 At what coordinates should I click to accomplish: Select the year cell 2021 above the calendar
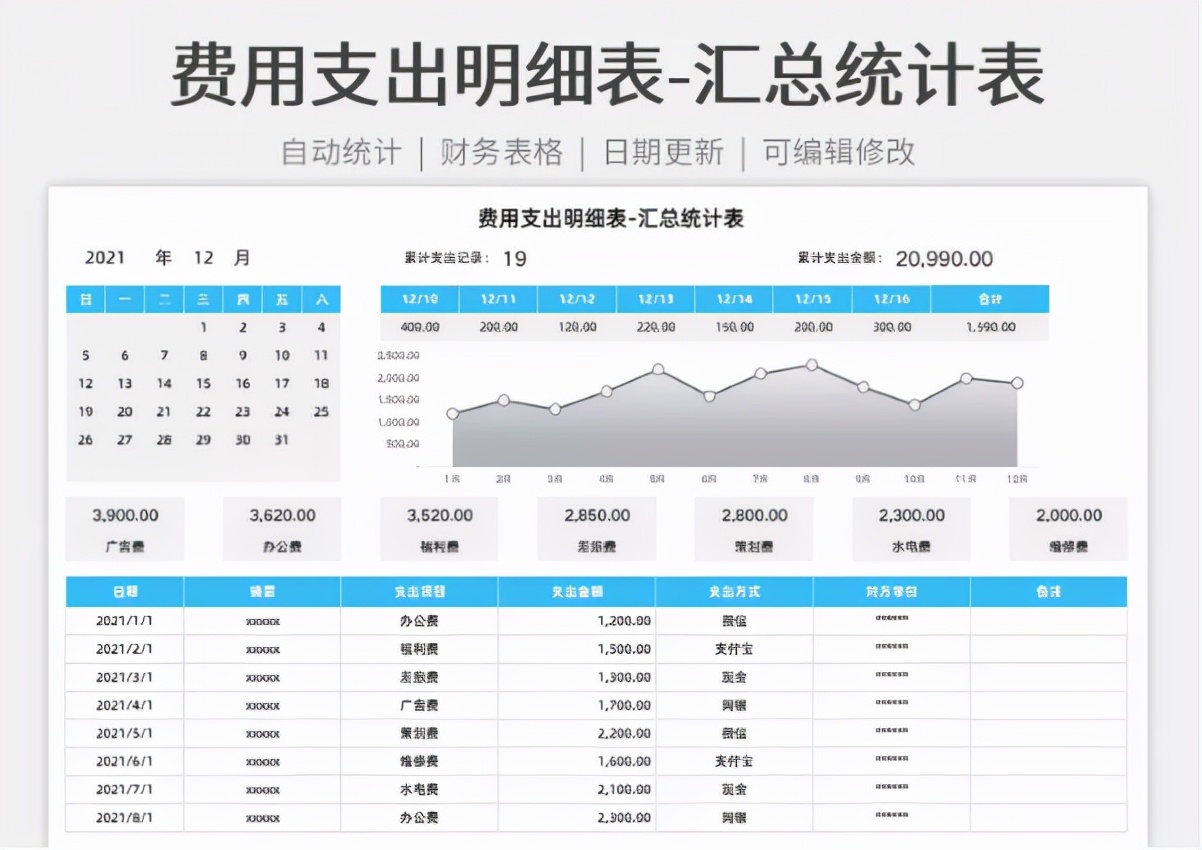click(x=105, y=258)
